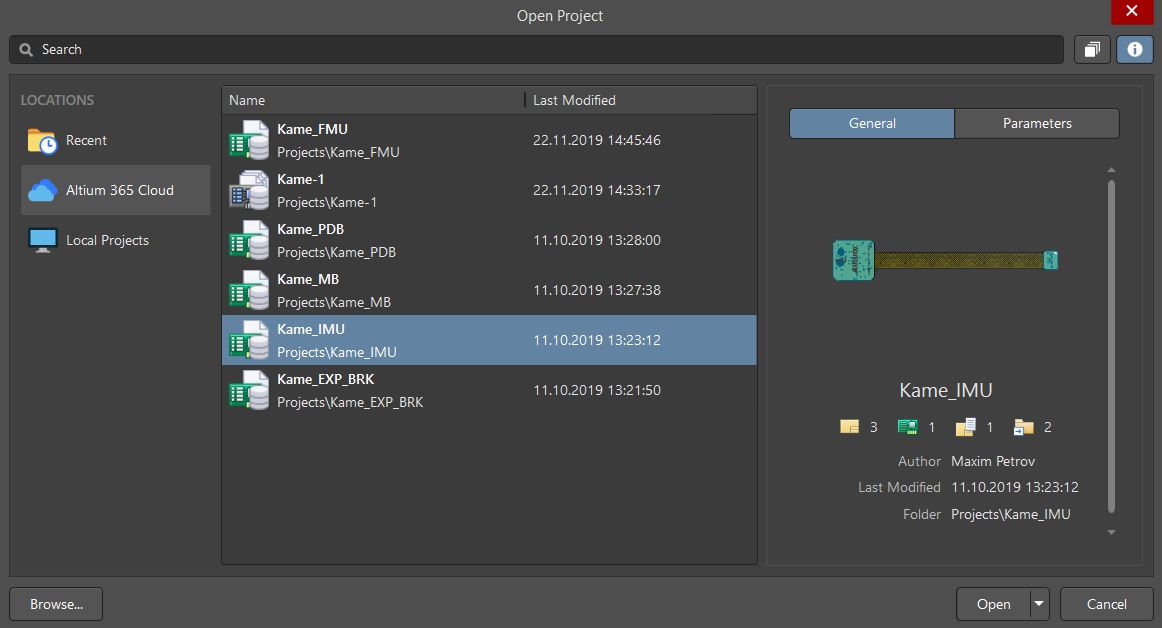Click the Kame_MB project icon
This screenshot has height=628, width=1162.
[249, 290]
